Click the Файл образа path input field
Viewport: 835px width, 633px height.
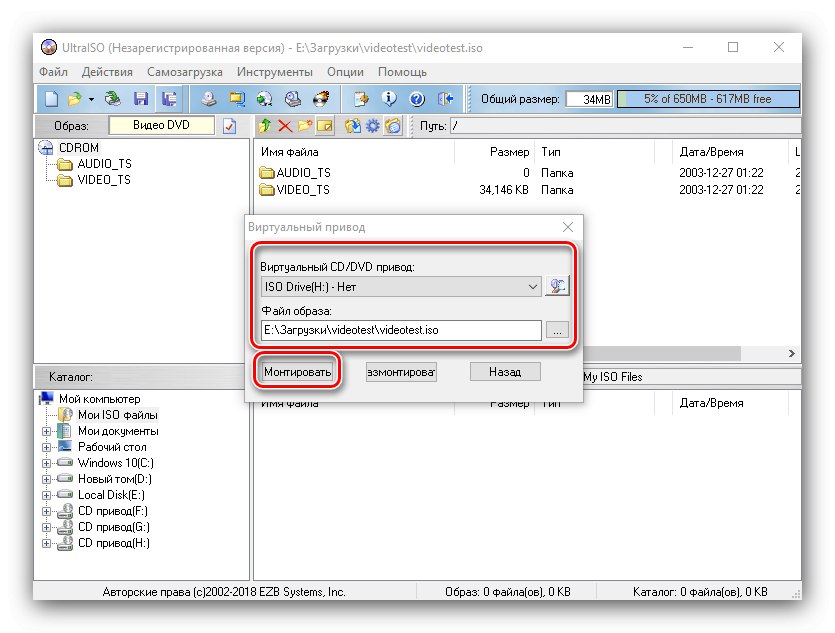(401, 330)
